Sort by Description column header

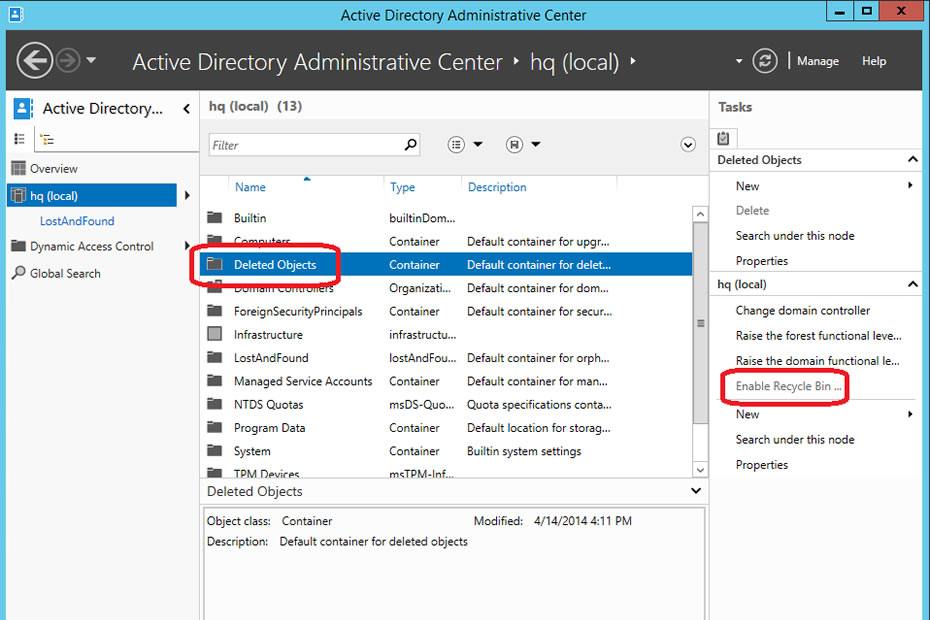tap(497, 187)
